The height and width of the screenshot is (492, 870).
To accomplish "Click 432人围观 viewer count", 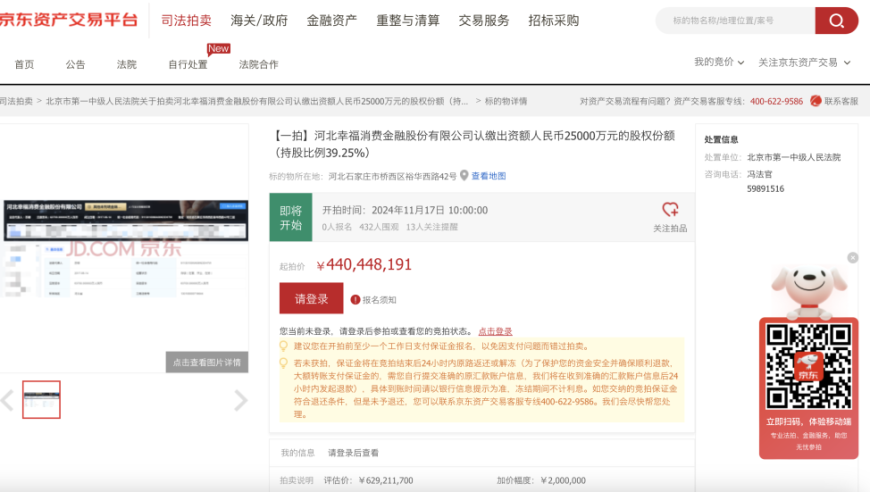I will [x=379, y=227].
